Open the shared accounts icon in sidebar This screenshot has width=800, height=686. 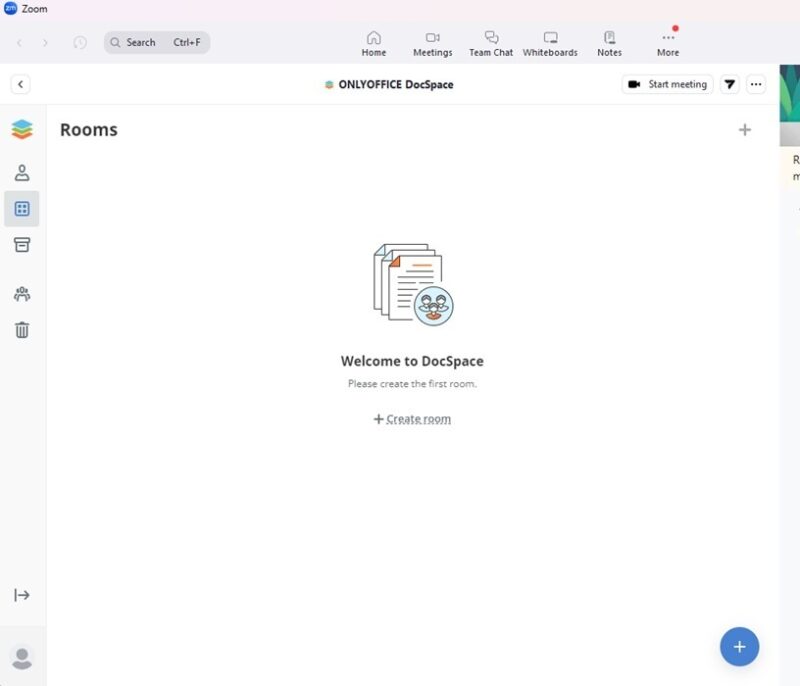click(22, 293)
